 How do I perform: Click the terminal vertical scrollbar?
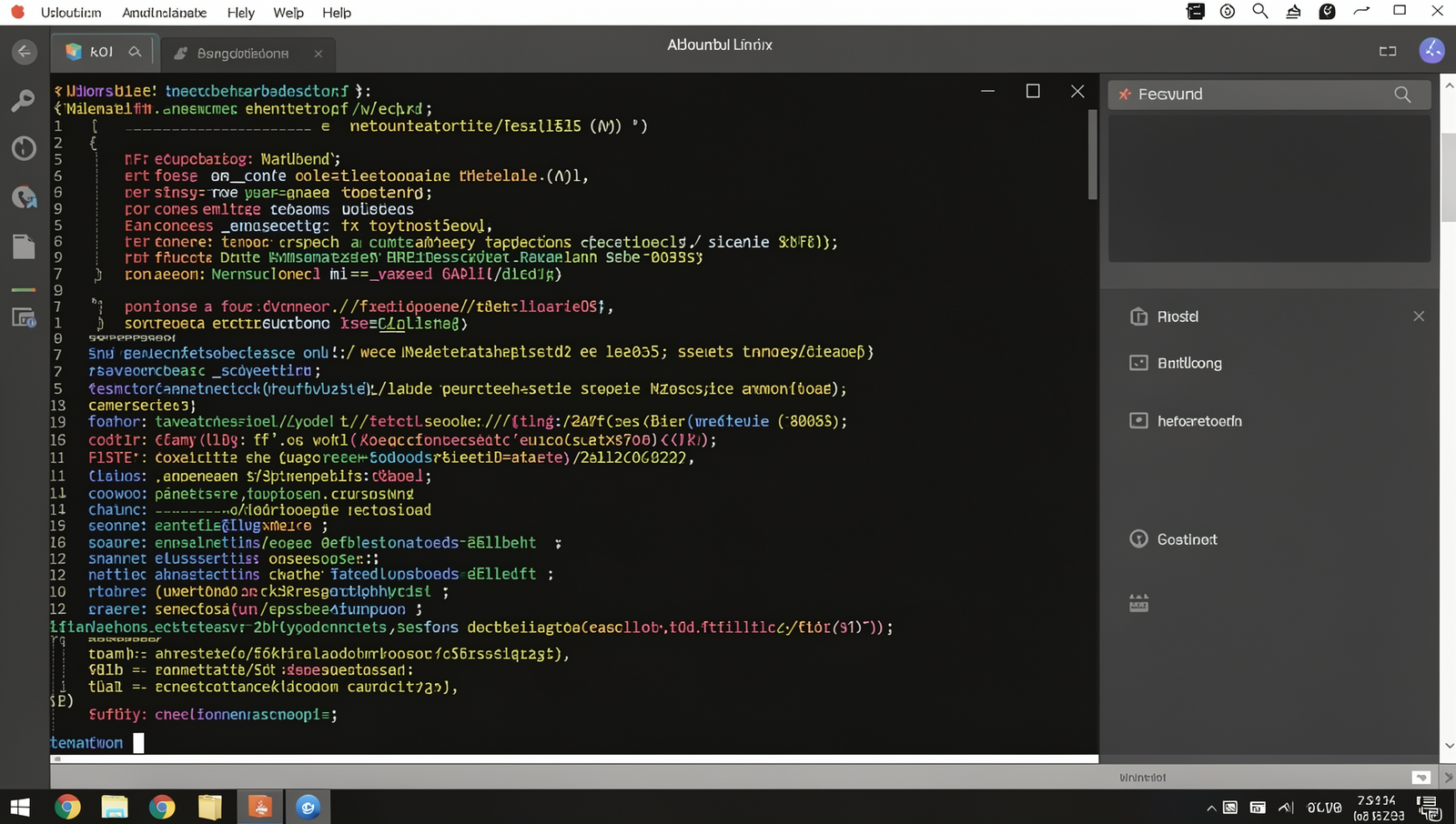tap(1093, 153)
